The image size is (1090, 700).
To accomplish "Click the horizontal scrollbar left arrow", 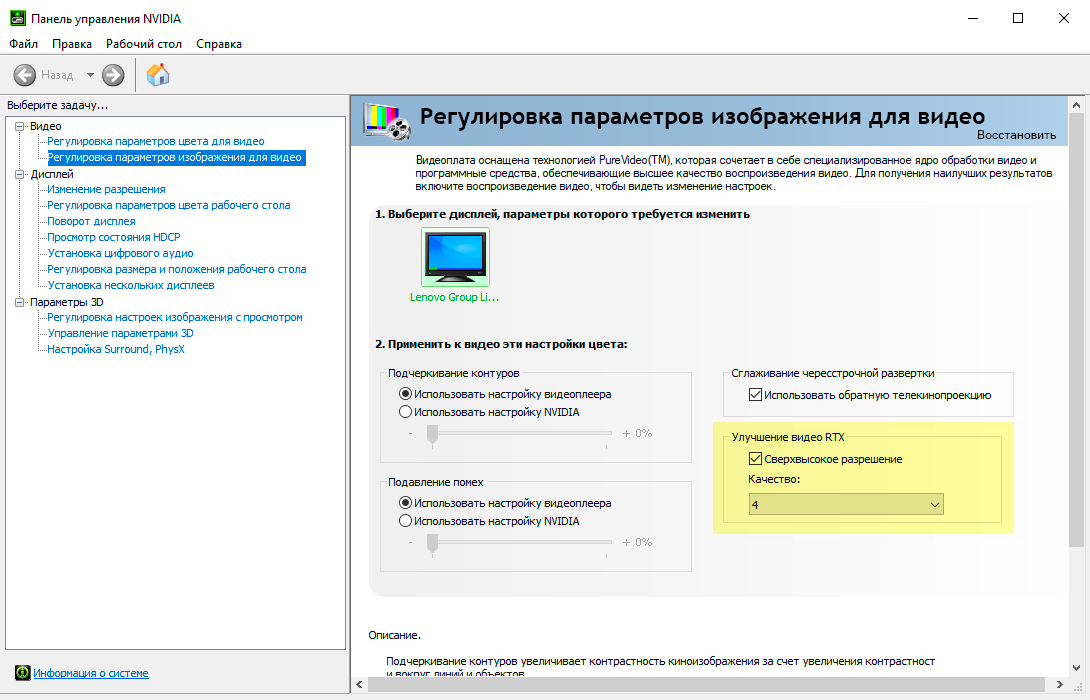I will pyautogui.click(x=359, y=685).
